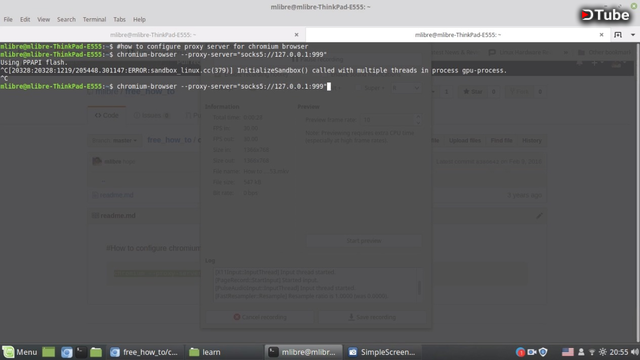This screenshot has height=360, width=640.
Task: Click Cancel recording in SimpleScreenRecorder
Action: pyautogui.click(x=260, y=317)
